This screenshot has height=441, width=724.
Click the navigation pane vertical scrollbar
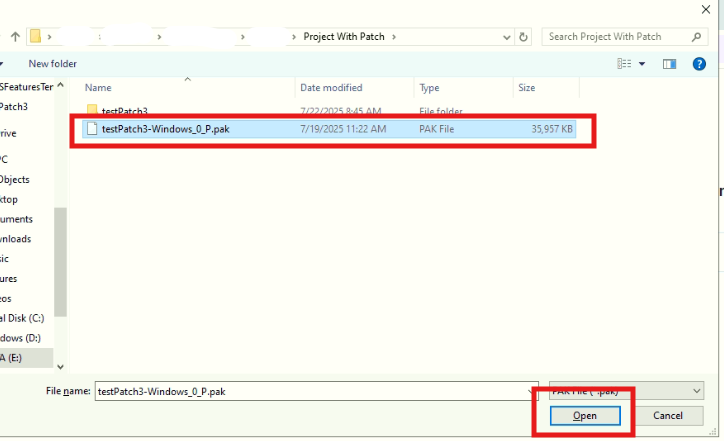pos(60,260)
